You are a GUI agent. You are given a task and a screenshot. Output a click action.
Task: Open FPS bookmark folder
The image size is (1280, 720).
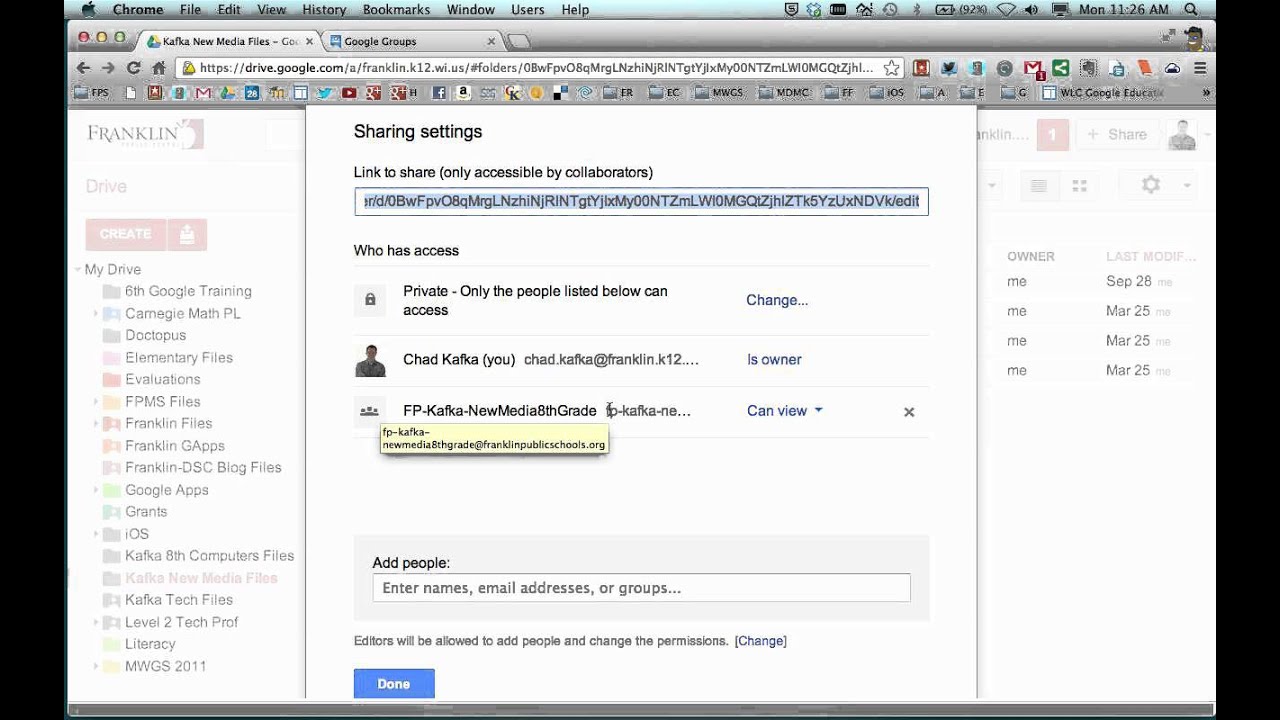click(x=93, y=93)
